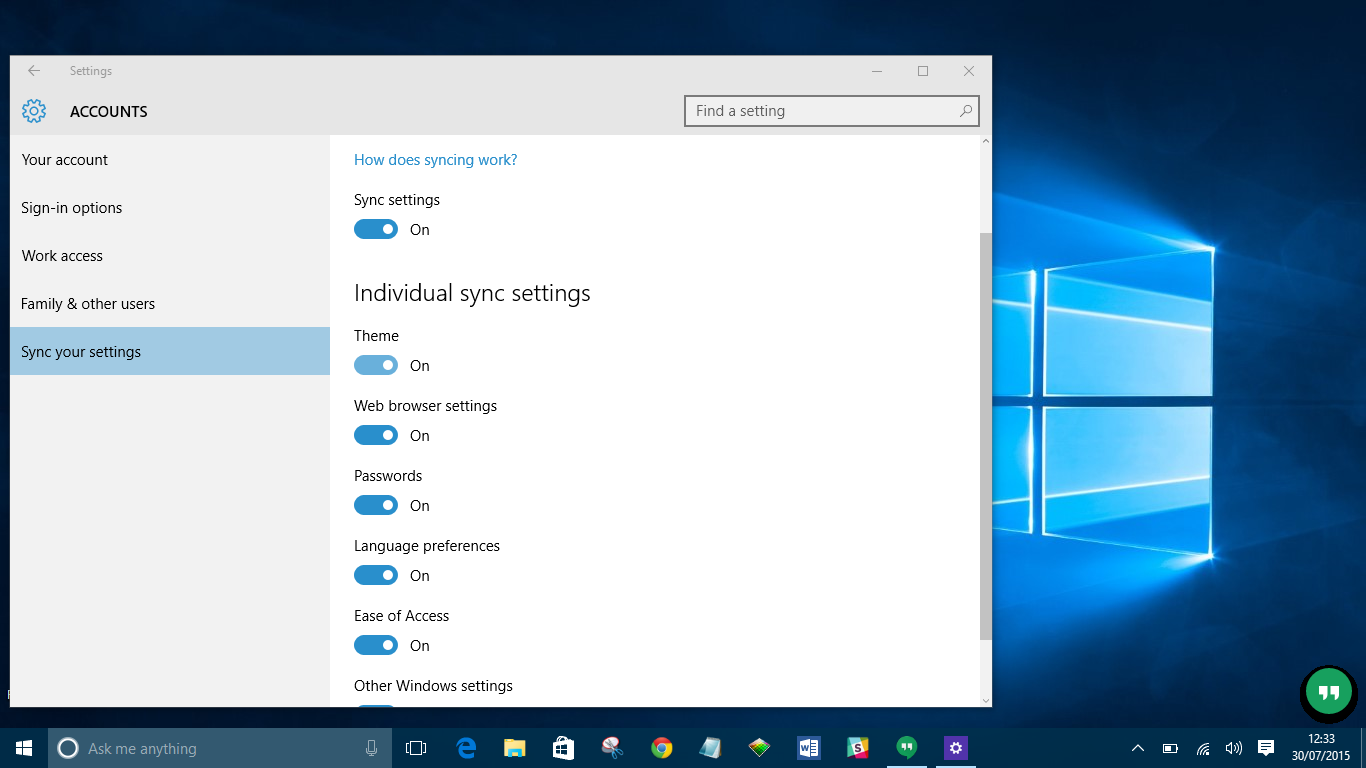This screenshot has height=768, width=1366.
Task: Activate the Cortana microphone
Action: pyautogui.click(x=371, y=748)
